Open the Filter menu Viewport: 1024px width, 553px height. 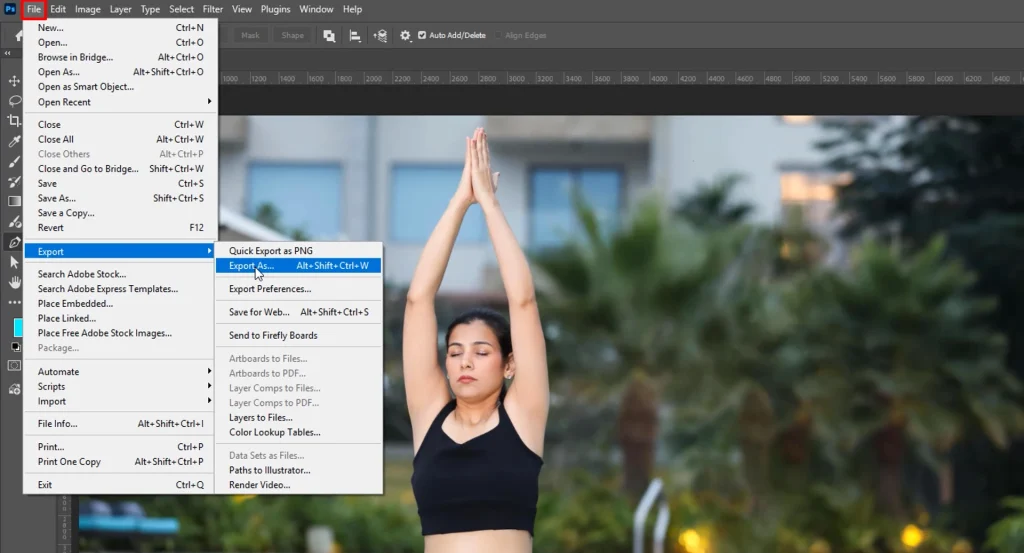pyautogui.click(x=212, y=9)
